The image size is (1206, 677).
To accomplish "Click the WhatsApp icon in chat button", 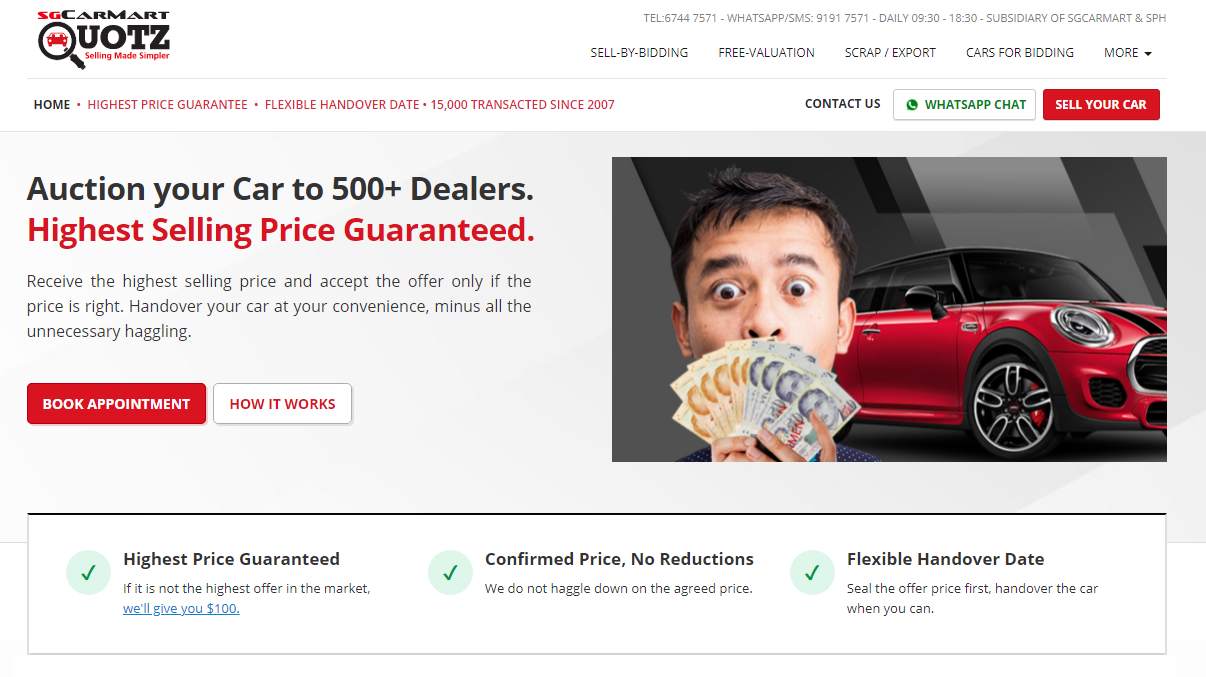I will point(911,105).
